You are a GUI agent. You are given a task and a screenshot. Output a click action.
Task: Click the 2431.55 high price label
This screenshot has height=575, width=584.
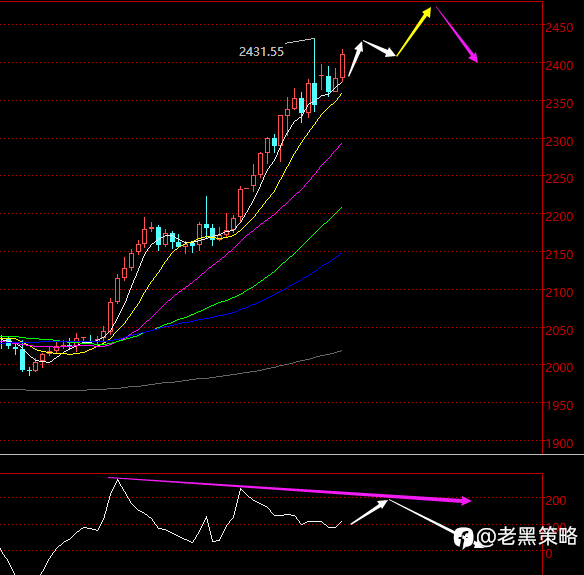[261, 51]
